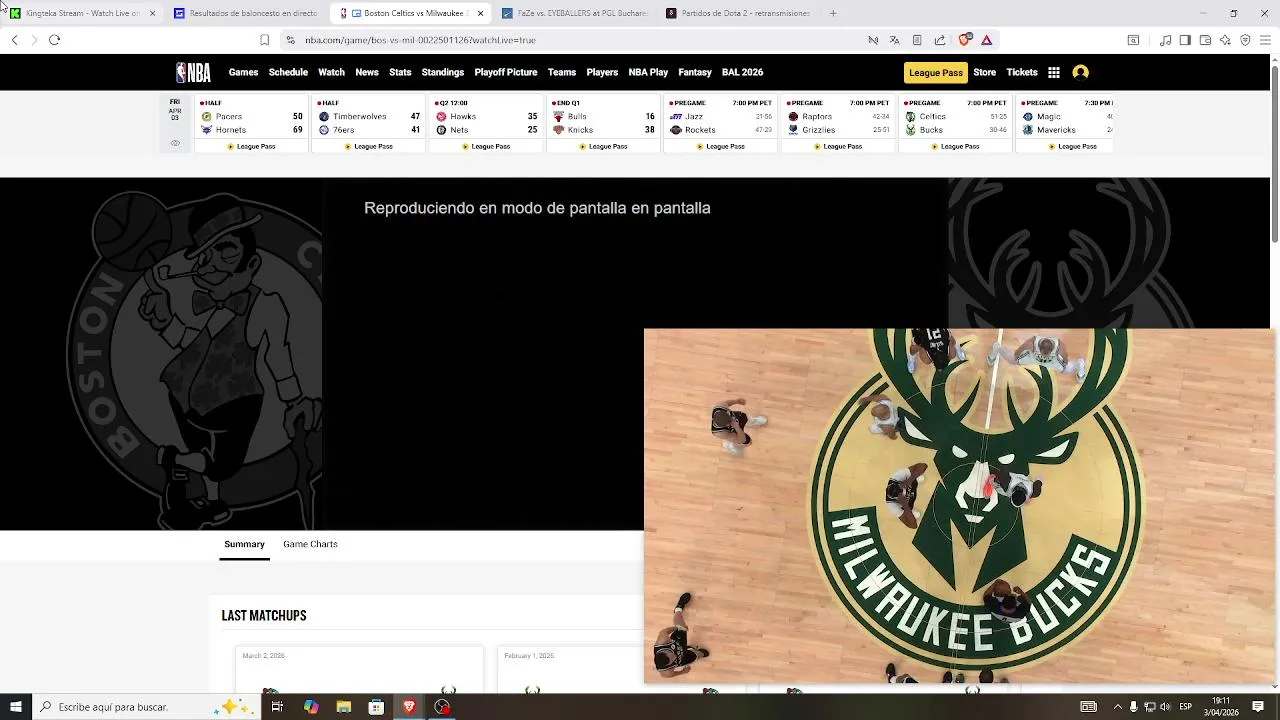Open a new browser tab with plus
Image resolution: width=1280 pixels, height=720 pixels.
click(x=833, y=13)
